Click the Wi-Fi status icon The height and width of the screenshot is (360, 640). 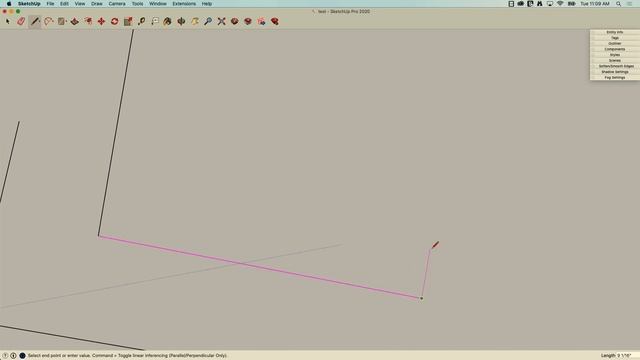click(x=560, y=4)
